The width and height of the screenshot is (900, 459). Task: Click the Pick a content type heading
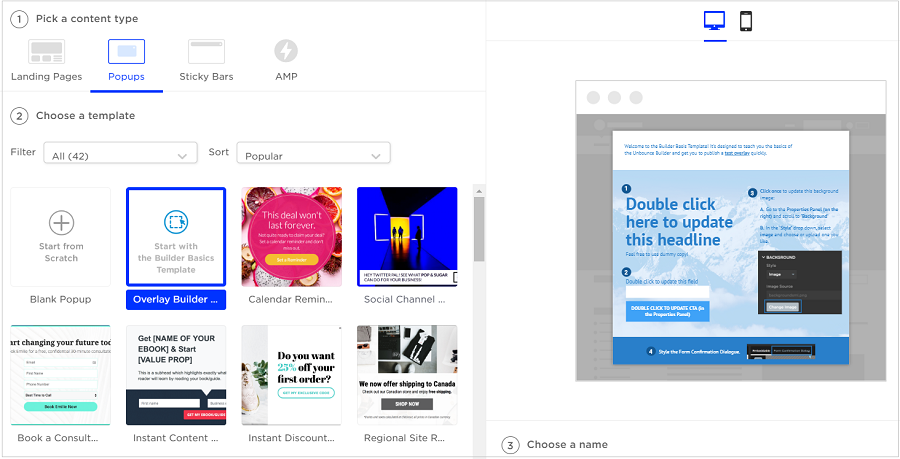tap(87, 19)
